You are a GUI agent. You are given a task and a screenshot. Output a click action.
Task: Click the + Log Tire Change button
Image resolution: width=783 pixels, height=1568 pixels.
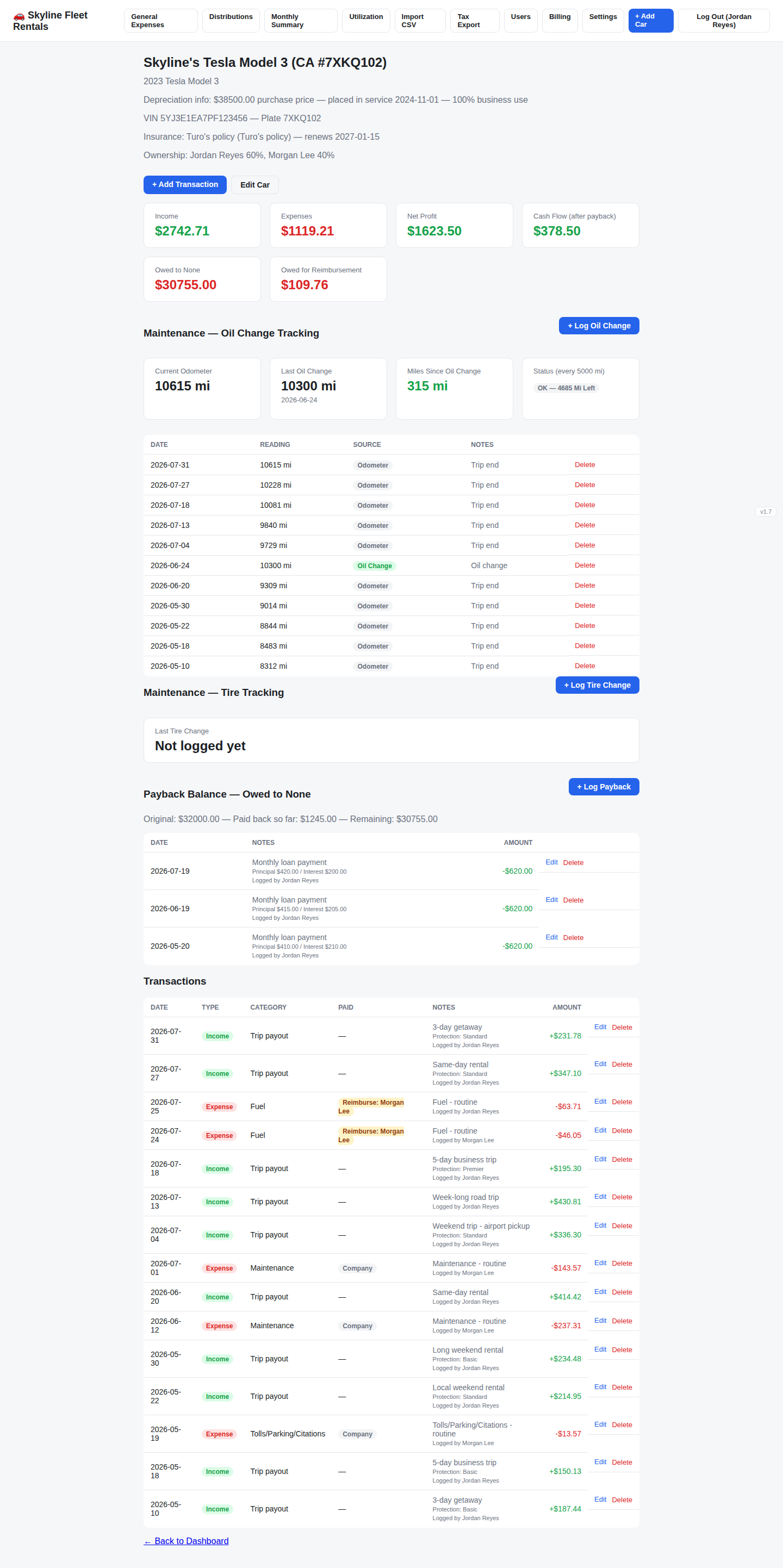click(596, 685)
